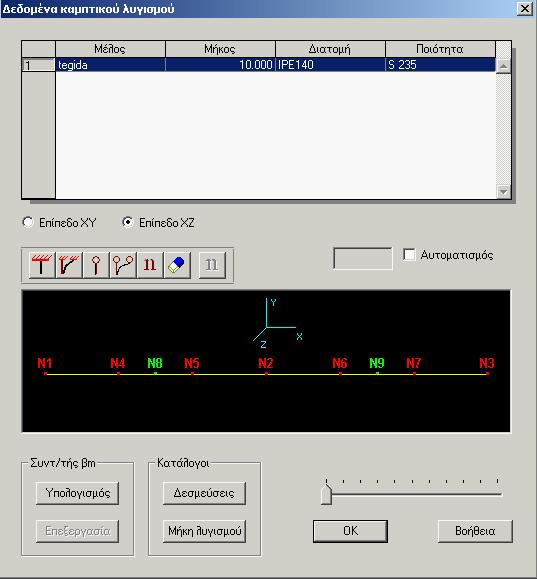Click the Υπολογισμός button

click(x=78, y=493)
